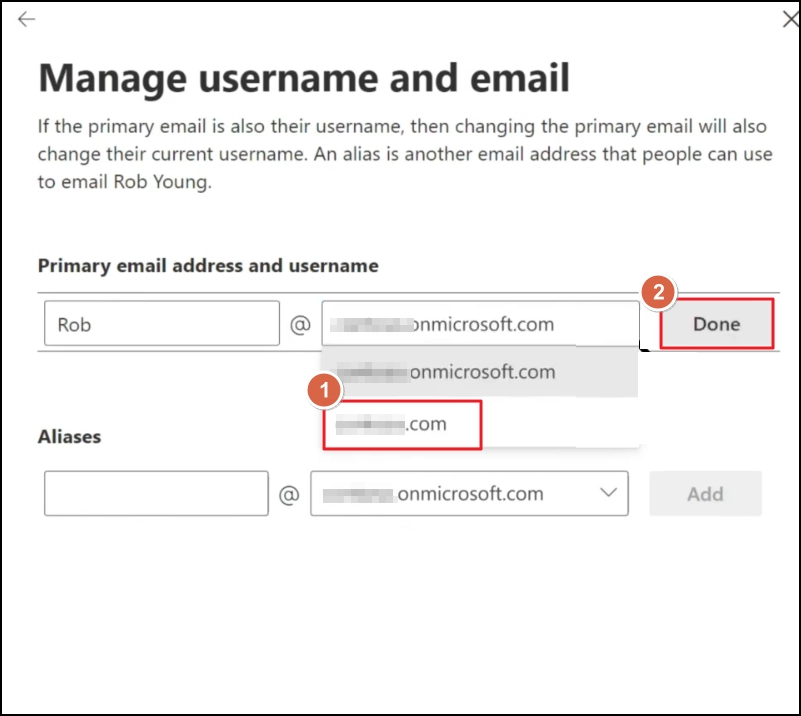Click the red highlight around the .com option
This screenshot has width=801, height=716.
(x=402, y=423)
